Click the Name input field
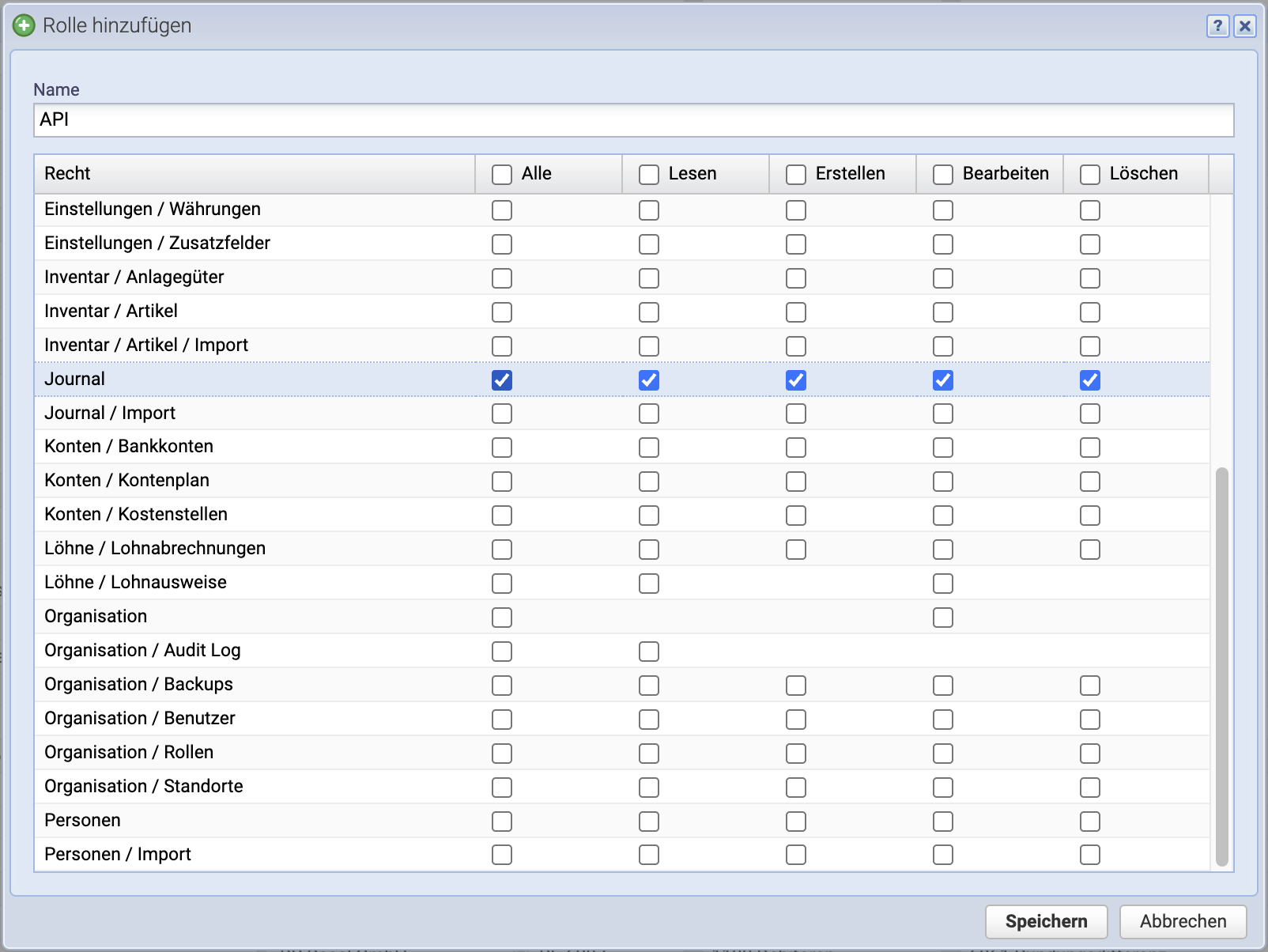 pyautogui.click(x=633, y=119)
